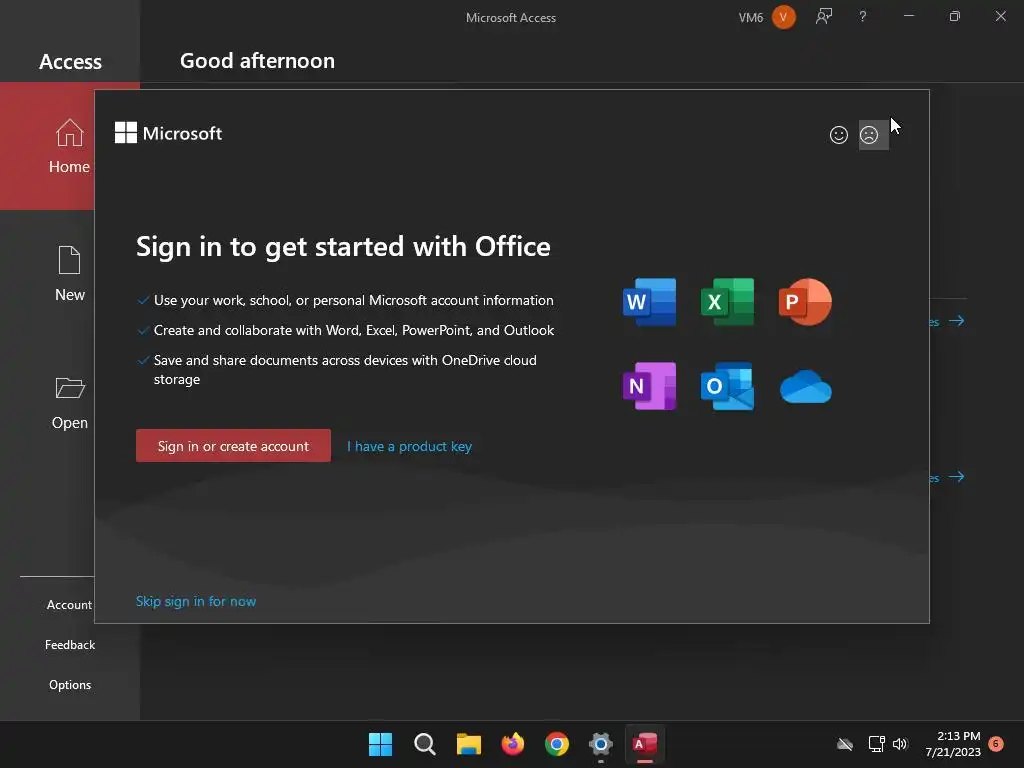This screenshot has height=768, width=1024.
Task: Click the OneDrive cloud icon
Action: (x=805, y=387)
